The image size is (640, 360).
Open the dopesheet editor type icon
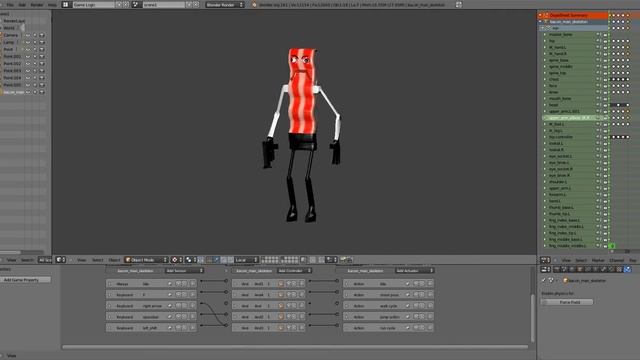coord(545,260)
